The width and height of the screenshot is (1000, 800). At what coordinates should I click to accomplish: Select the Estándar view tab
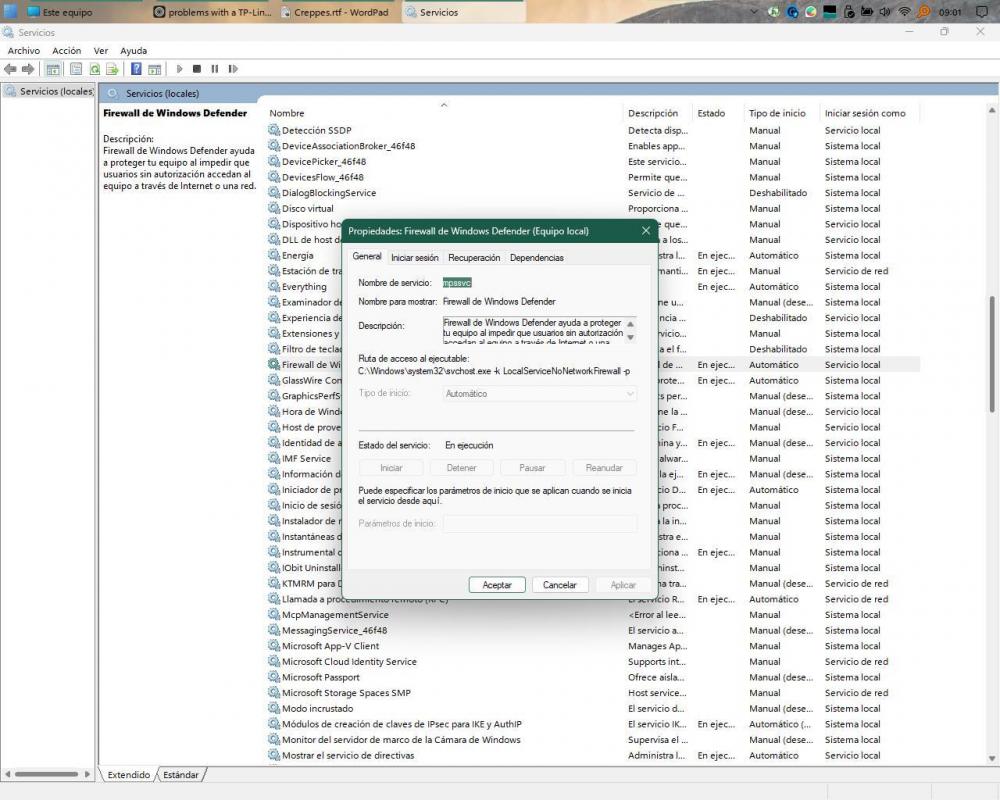(181, 774)
